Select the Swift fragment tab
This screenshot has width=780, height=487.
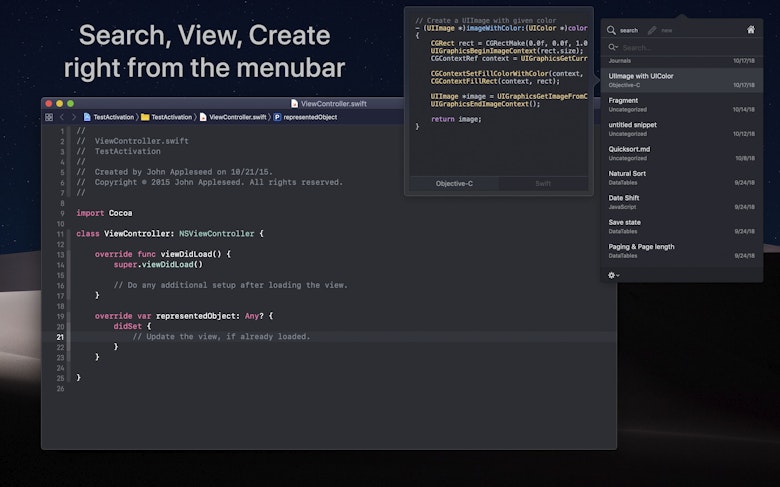click(x=543, y=184)
